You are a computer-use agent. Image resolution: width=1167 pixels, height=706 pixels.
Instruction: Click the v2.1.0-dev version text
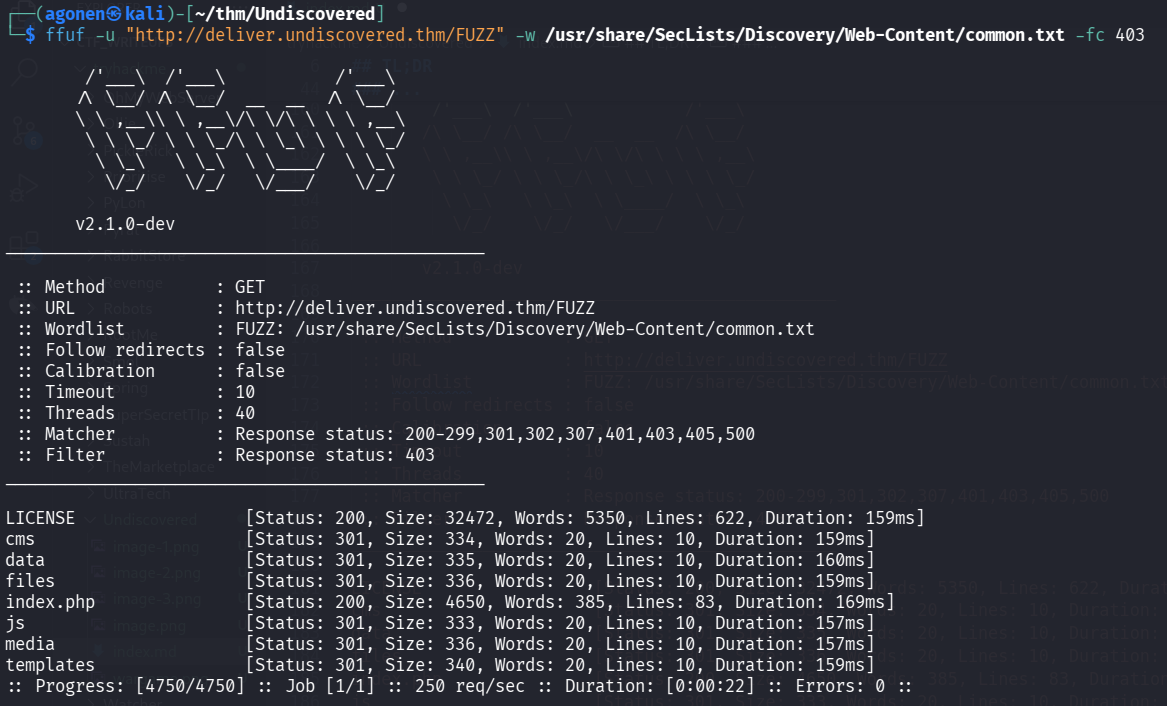coord(125,224)
